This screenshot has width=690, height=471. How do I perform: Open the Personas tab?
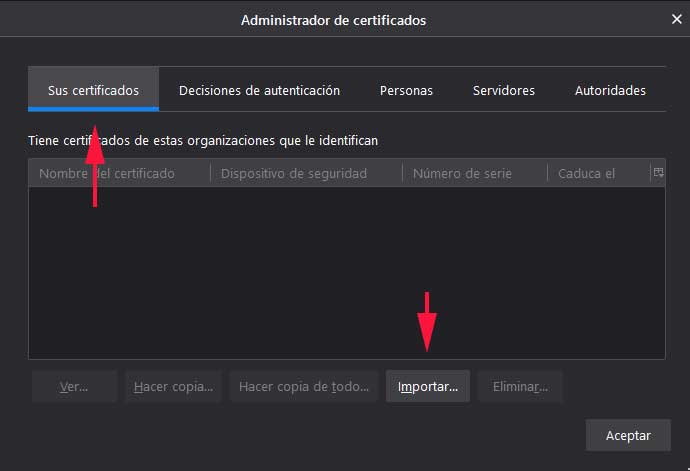pos(406,90)
